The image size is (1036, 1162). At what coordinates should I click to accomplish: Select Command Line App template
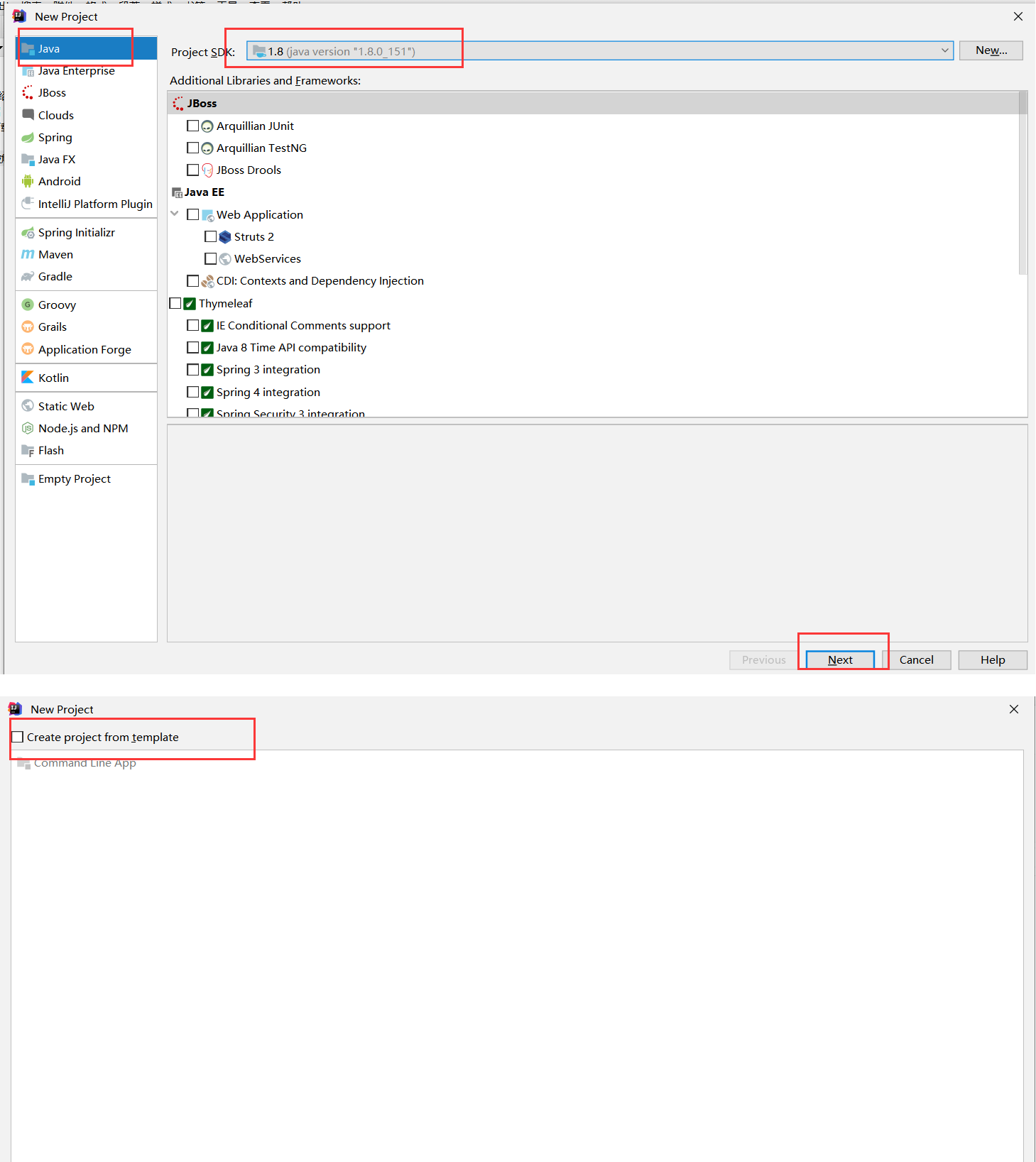click(x=84, y=763)
